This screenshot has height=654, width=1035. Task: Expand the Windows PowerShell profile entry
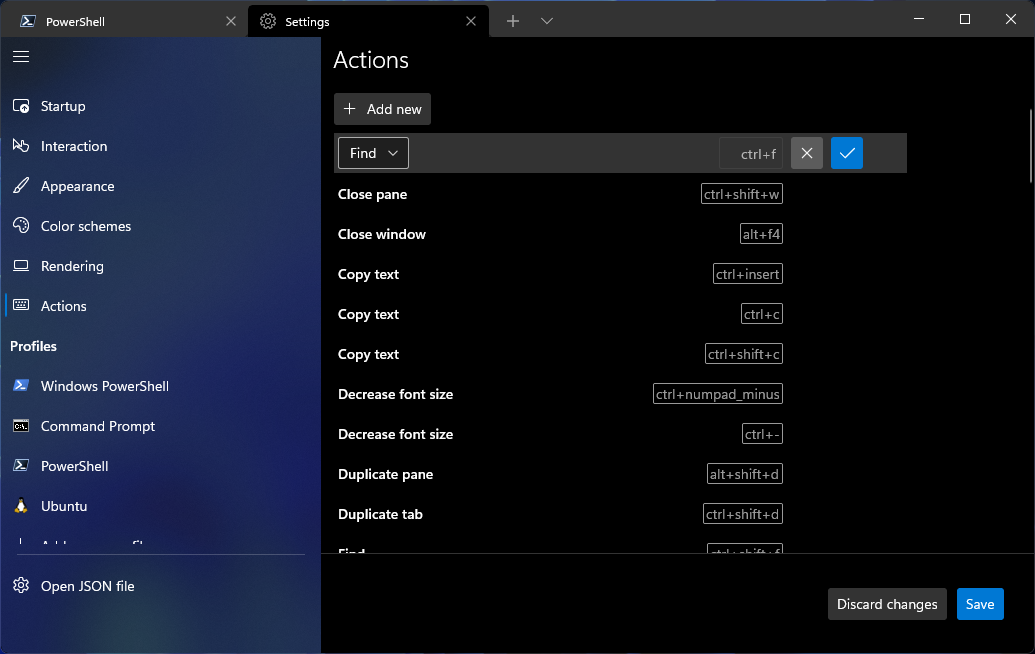106,386
